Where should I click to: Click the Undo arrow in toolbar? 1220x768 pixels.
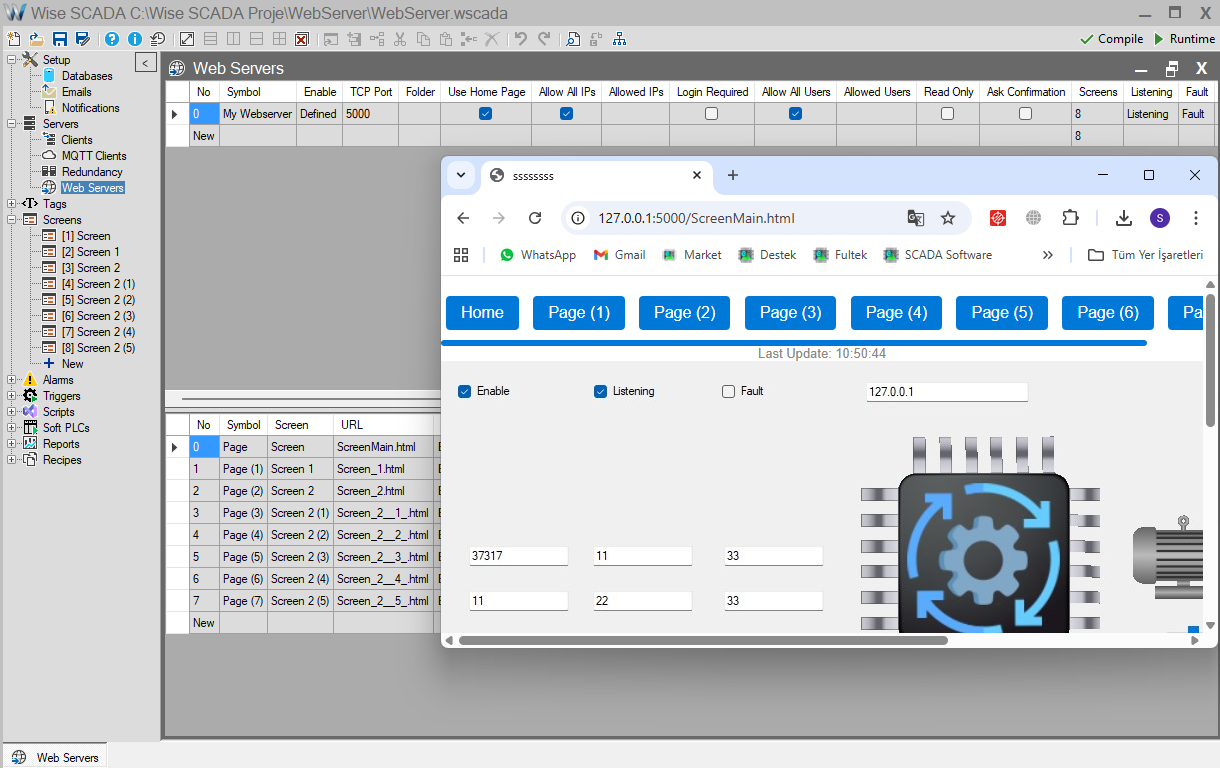tap(520, 39)
